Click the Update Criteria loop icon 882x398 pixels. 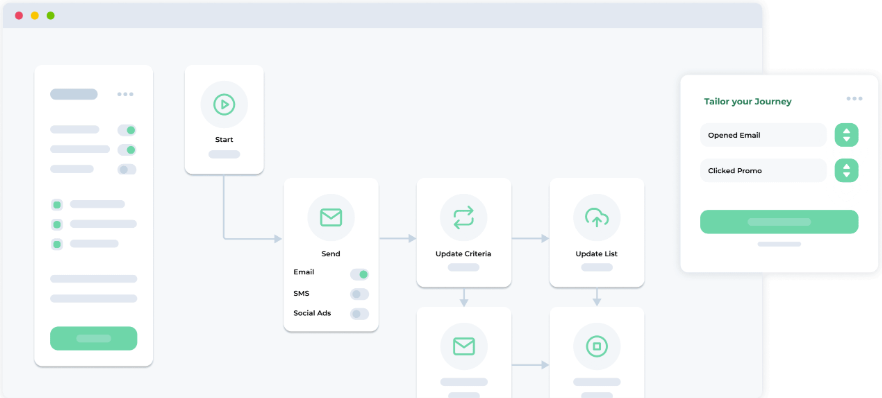click(464, 218)
